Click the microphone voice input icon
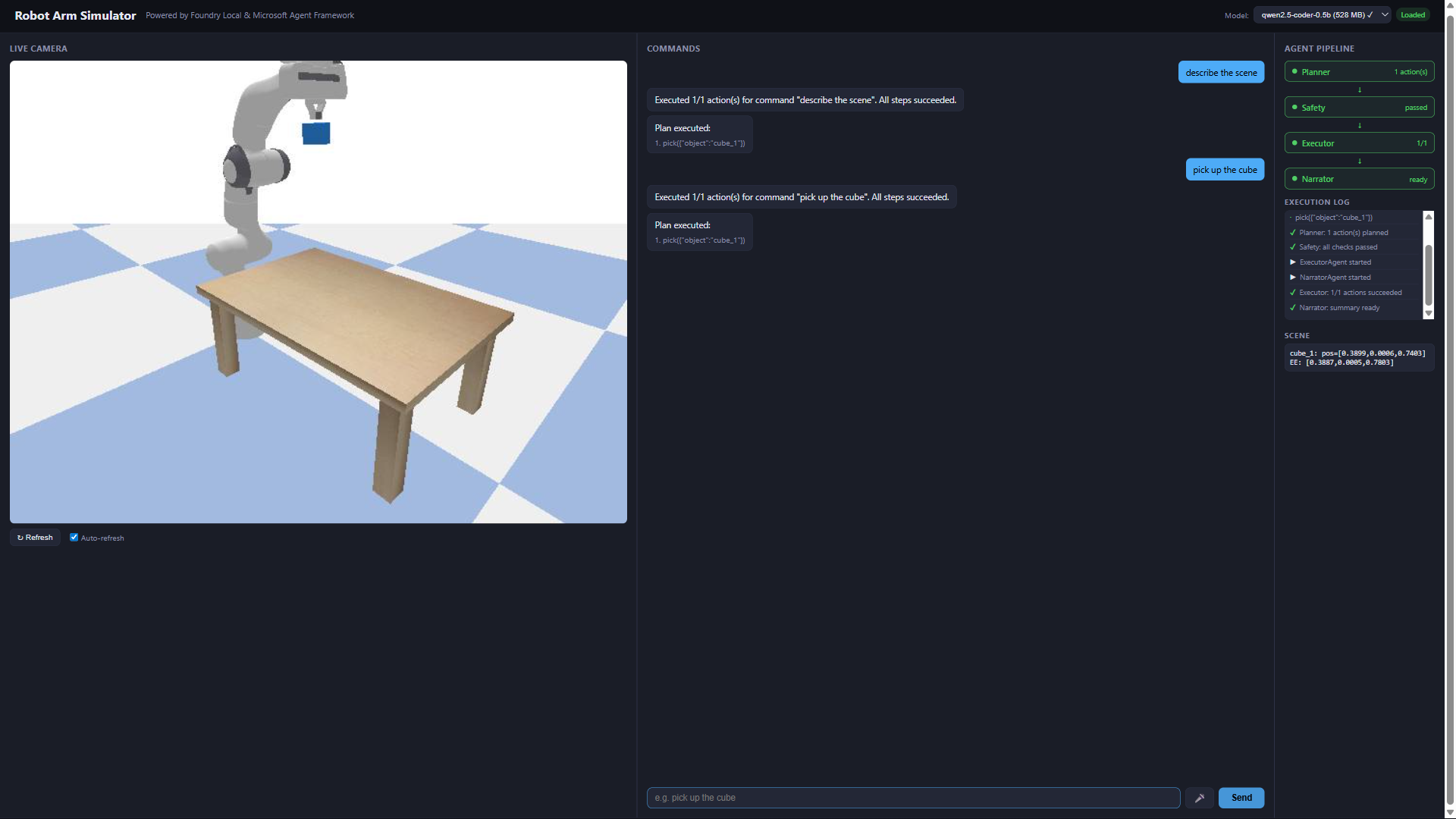 tap(1200, 798)
